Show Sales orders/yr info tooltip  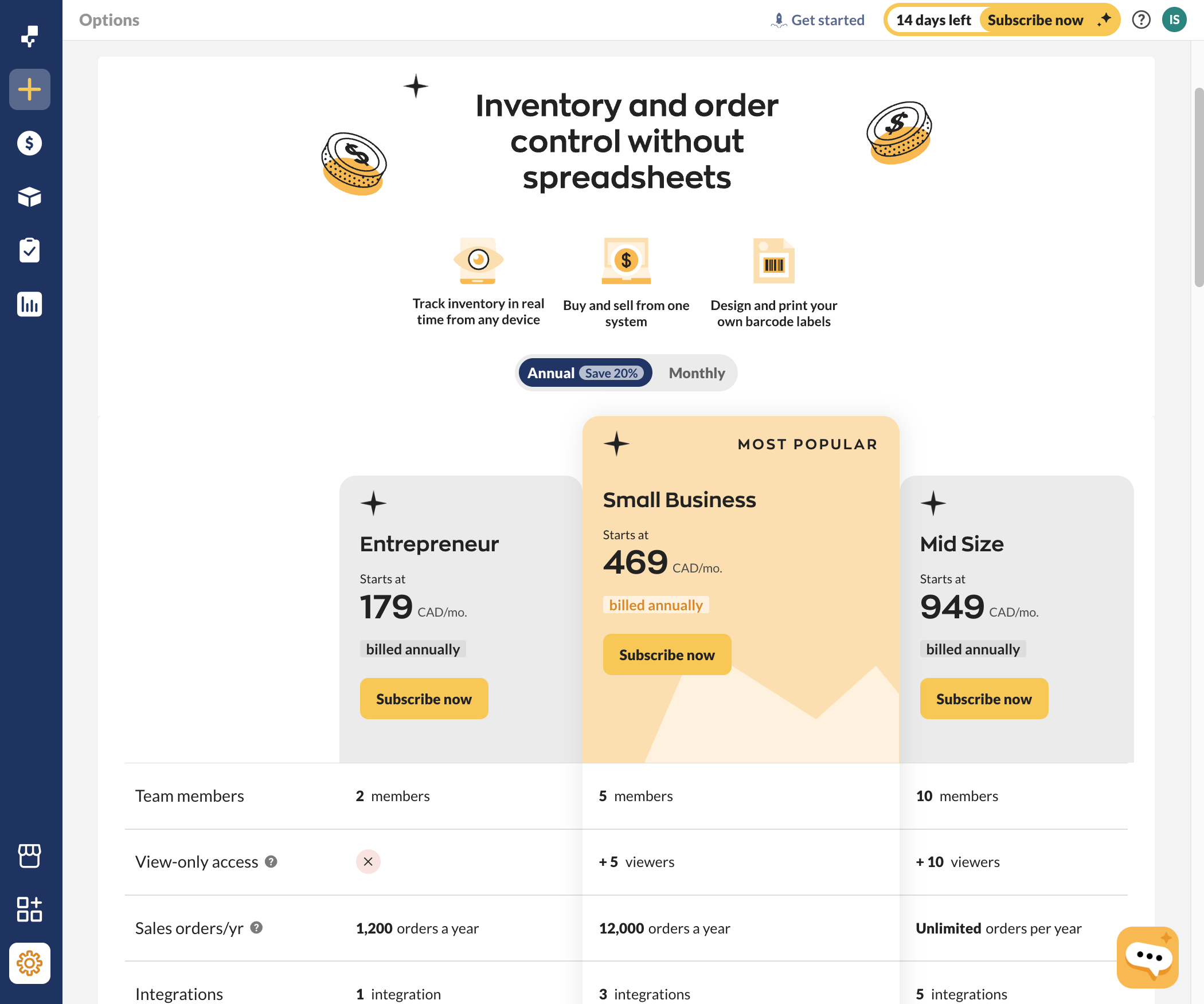[257, 927]
